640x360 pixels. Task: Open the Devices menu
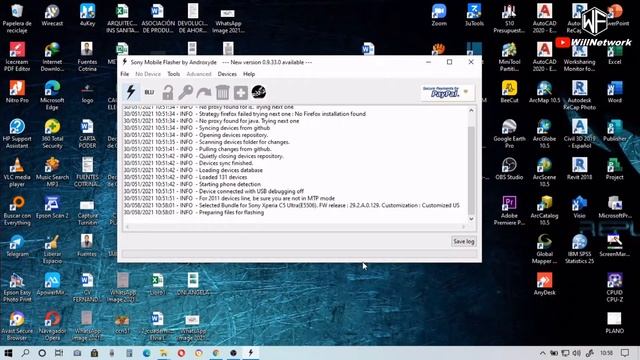227,74
